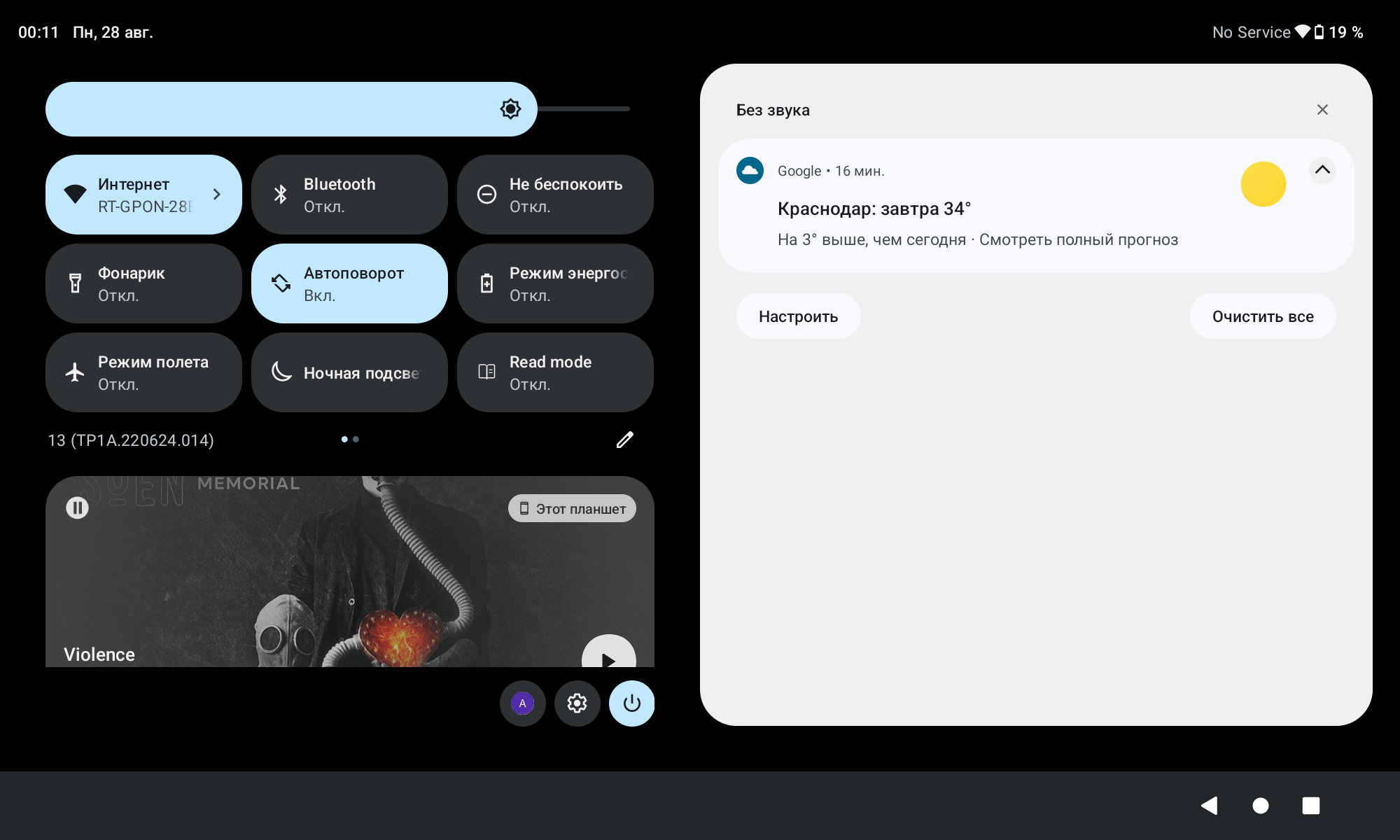This screenshot has width=1400, height=840.
Task: Click the flashlight icon on Фонарик tile
Action: (x=75, y=283)
